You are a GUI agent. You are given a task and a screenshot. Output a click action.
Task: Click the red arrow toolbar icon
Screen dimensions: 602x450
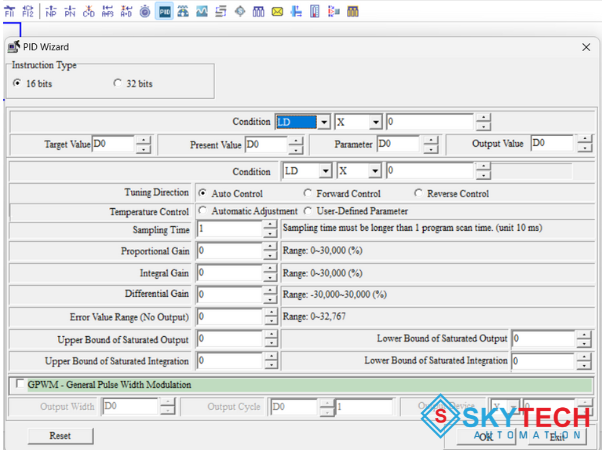[x=334, y=12]
